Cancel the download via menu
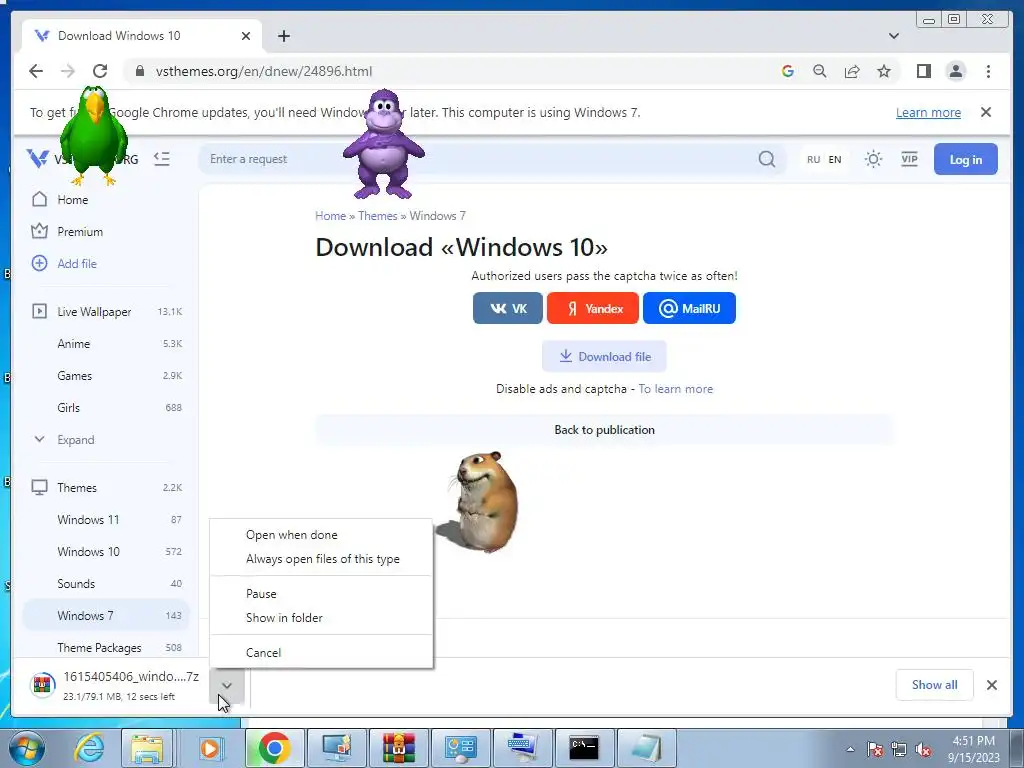 pos(321,653)
